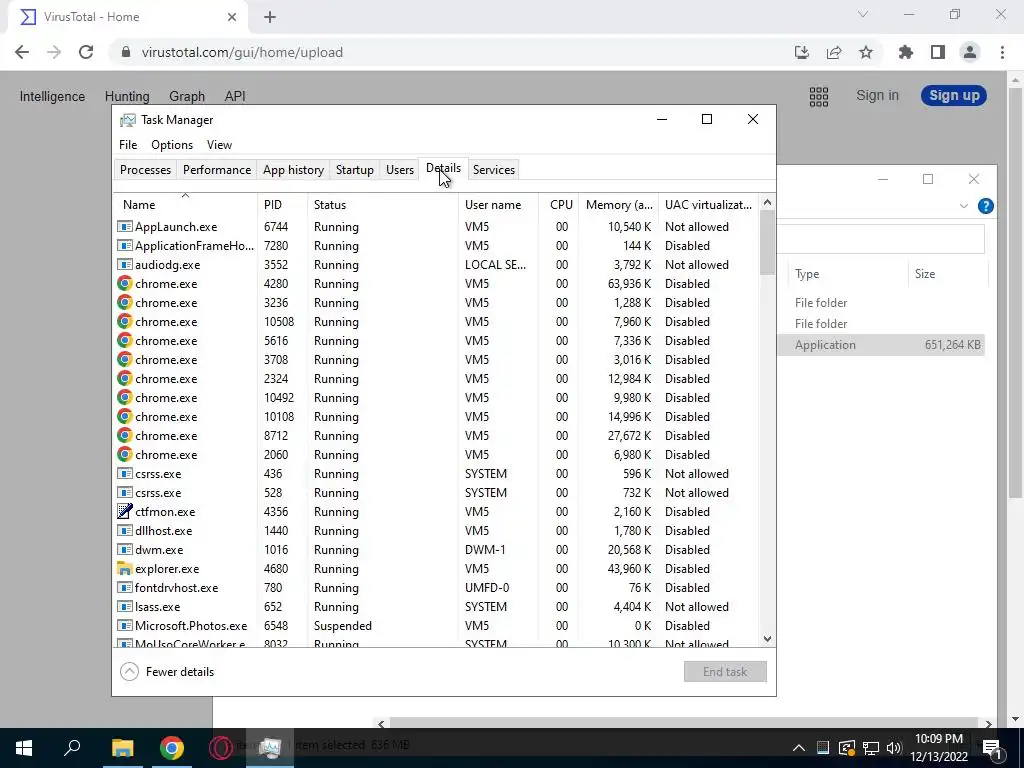Click the share page icon
This screenshot has width=1024, height=768.
click(x=834, y=52)
